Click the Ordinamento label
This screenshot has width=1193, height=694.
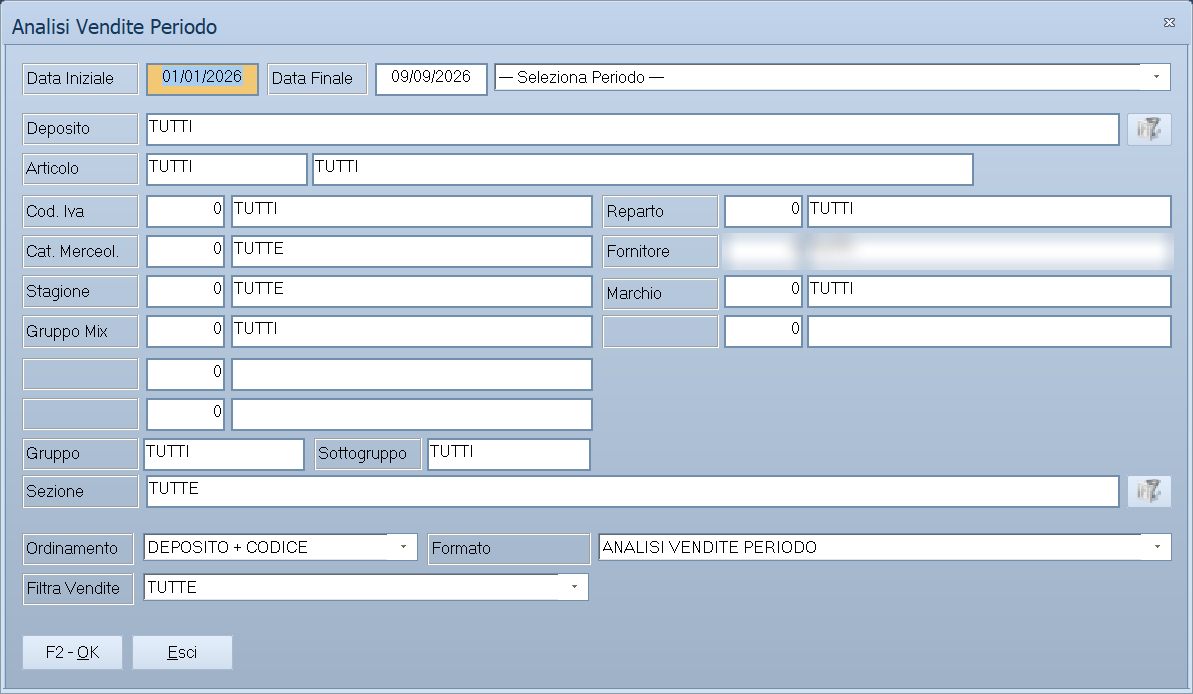[x=78, y=549]
